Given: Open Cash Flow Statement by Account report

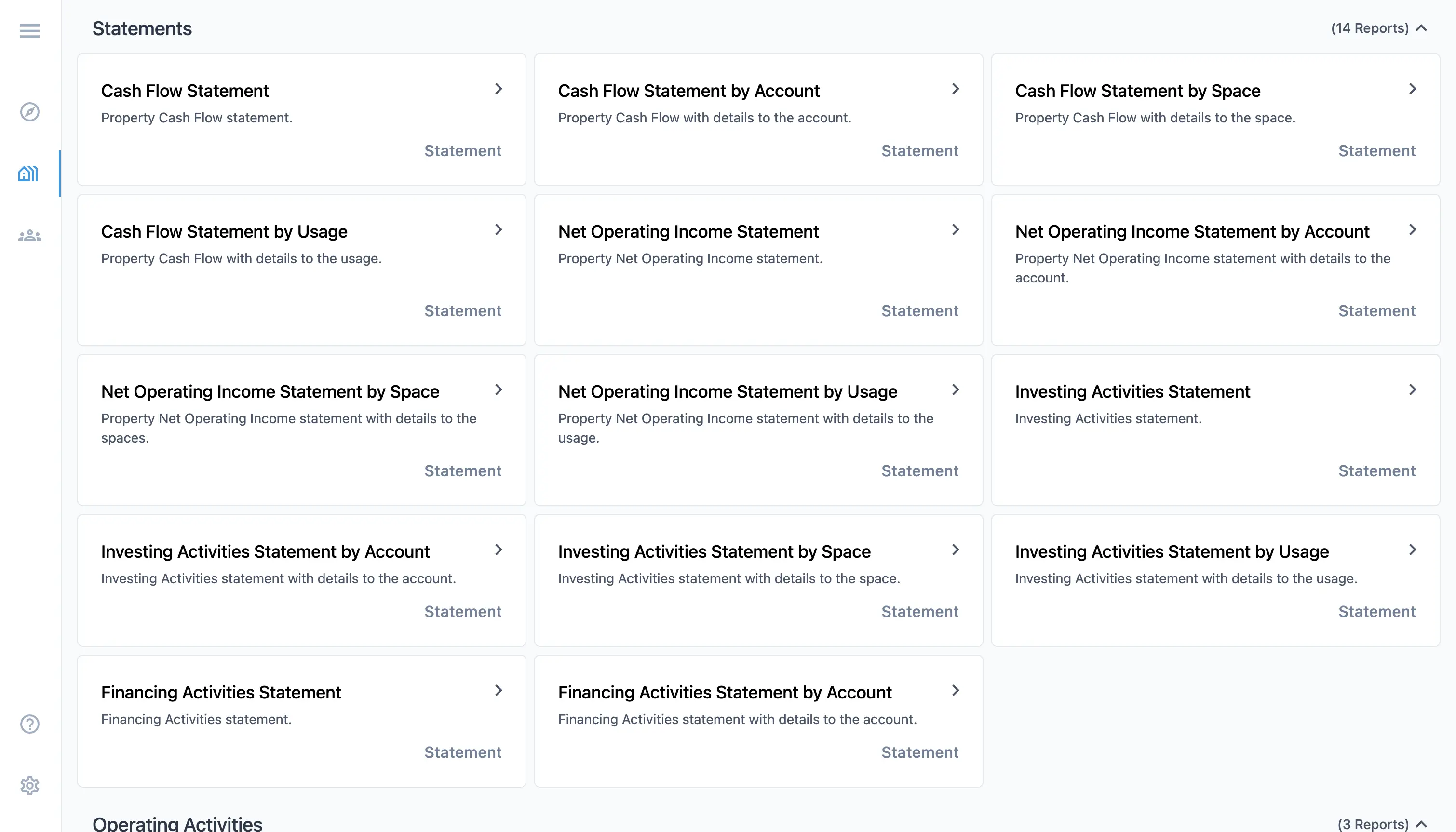Looking at the screenshot, I should [688, 91].
